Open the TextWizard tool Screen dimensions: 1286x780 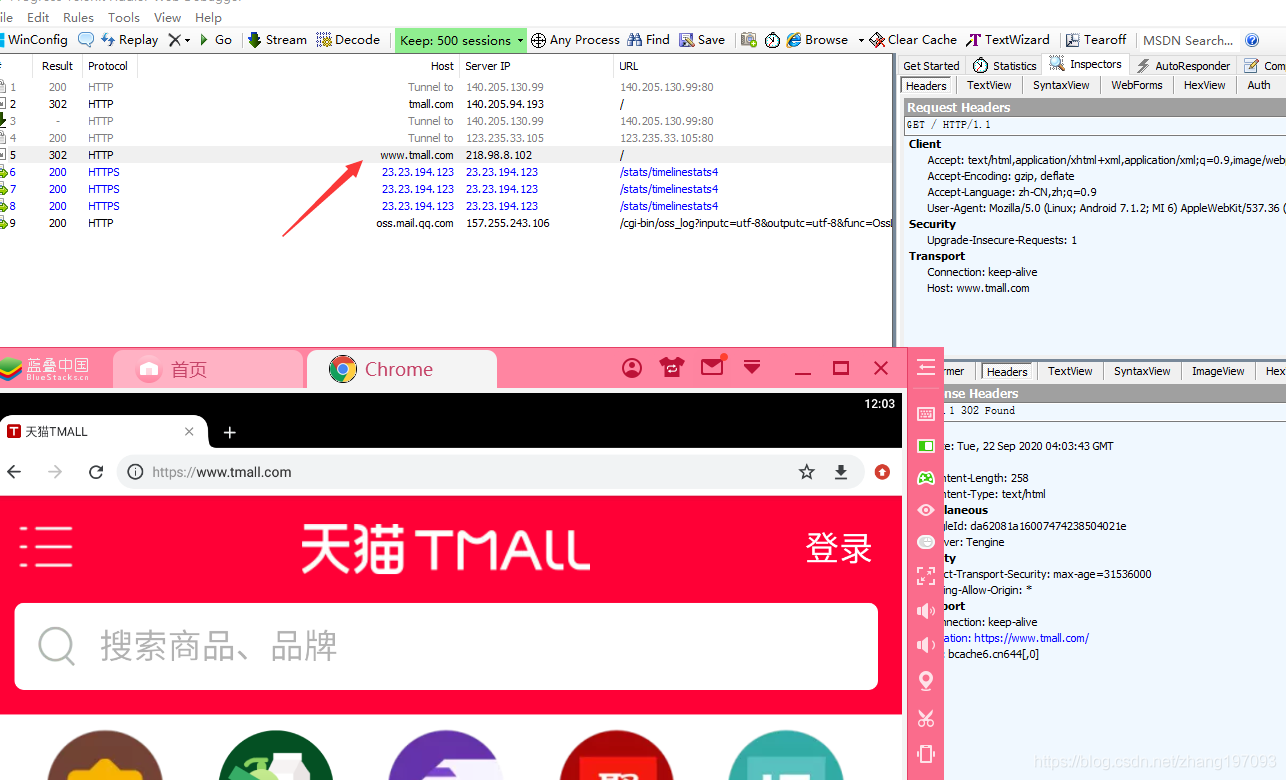click(x=1008, y=40)
